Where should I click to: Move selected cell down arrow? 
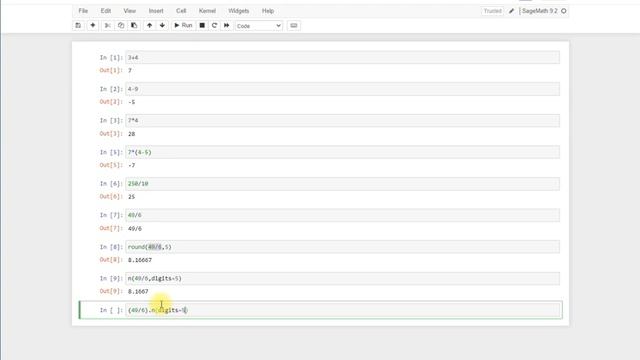click(x=162, y=25)
